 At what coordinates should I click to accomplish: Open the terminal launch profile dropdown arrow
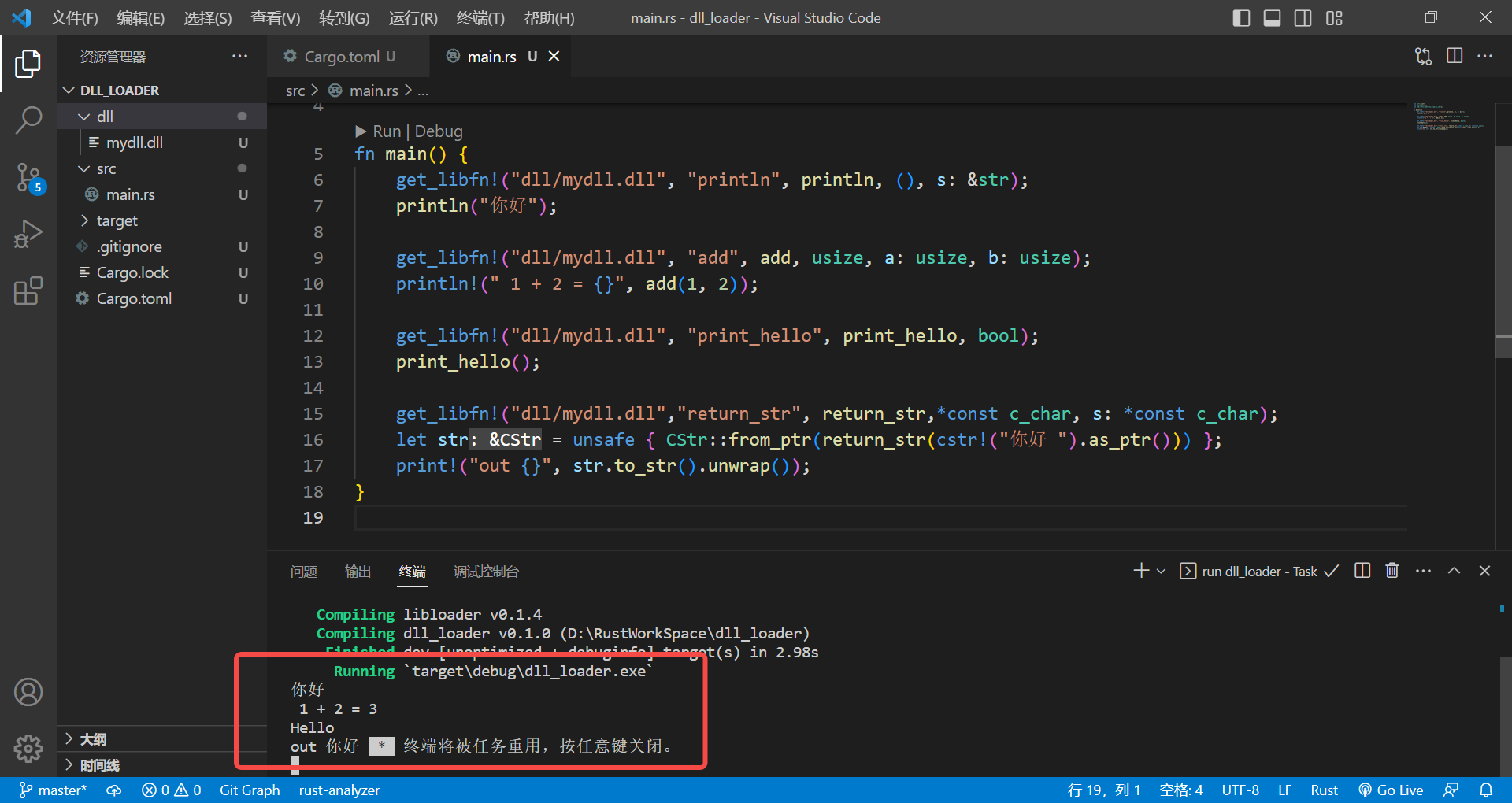tap(1161, 572)
